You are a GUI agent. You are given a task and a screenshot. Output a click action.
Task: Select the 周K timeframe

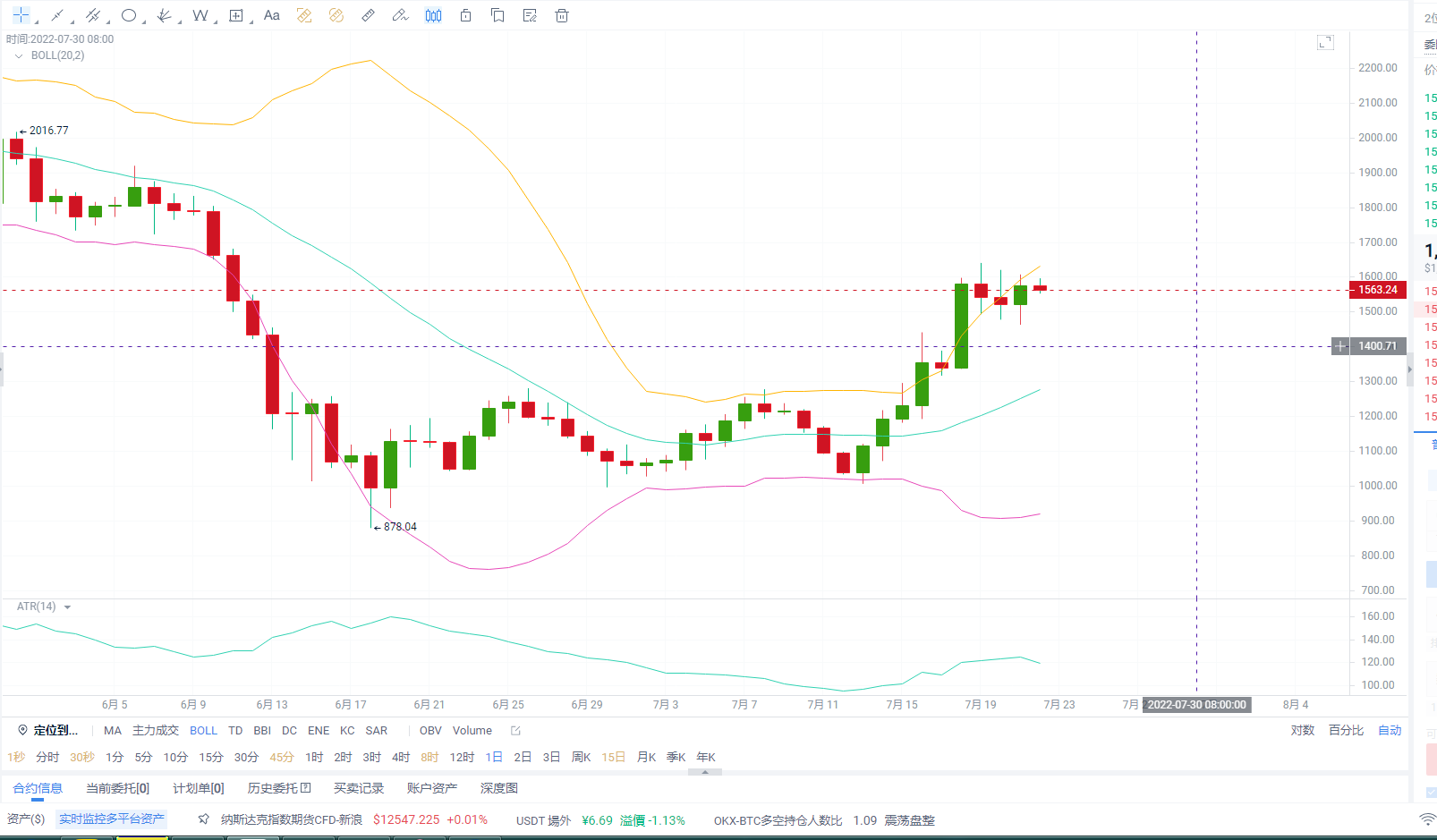[582, 757]
